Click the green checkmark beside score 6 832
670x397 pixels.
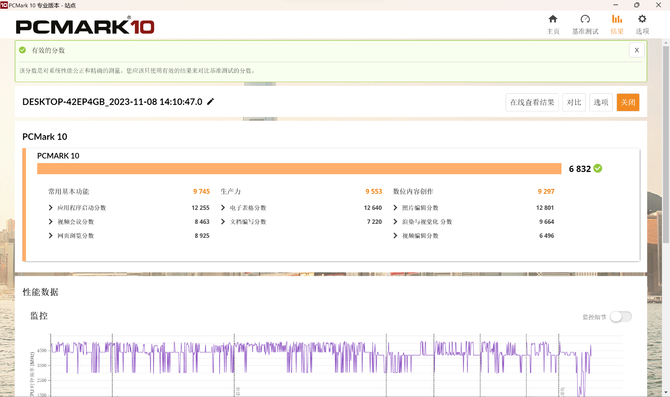[x=598, y=168]
